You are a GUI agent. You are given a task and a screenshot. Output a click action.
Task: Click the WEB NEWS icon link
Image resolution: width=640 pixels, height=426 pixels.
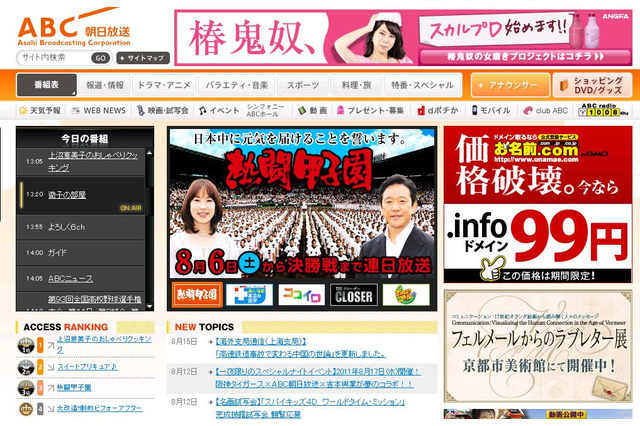click(98, 111)
